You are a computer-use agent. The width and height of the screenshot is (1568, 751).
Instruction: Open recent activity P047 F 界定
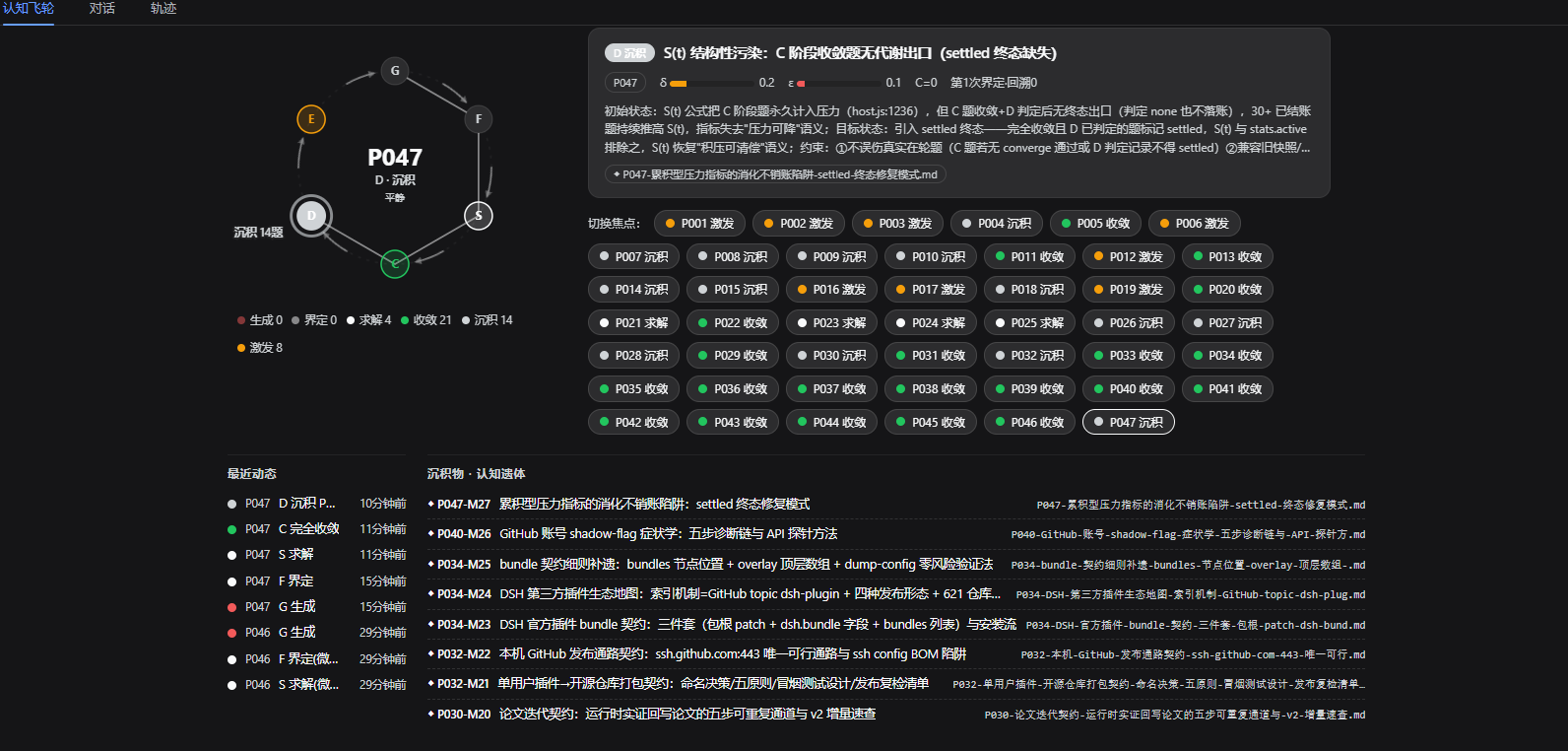316,581
